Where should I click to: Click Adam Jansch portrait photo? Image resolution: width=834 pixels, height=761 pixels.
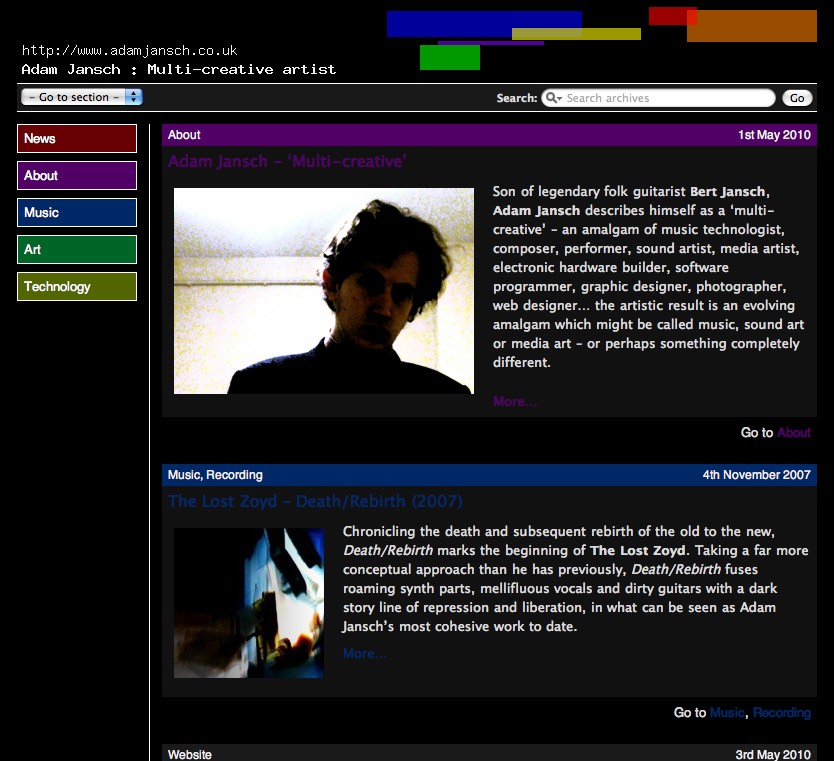pyautogui.click(x=323, y=291)
